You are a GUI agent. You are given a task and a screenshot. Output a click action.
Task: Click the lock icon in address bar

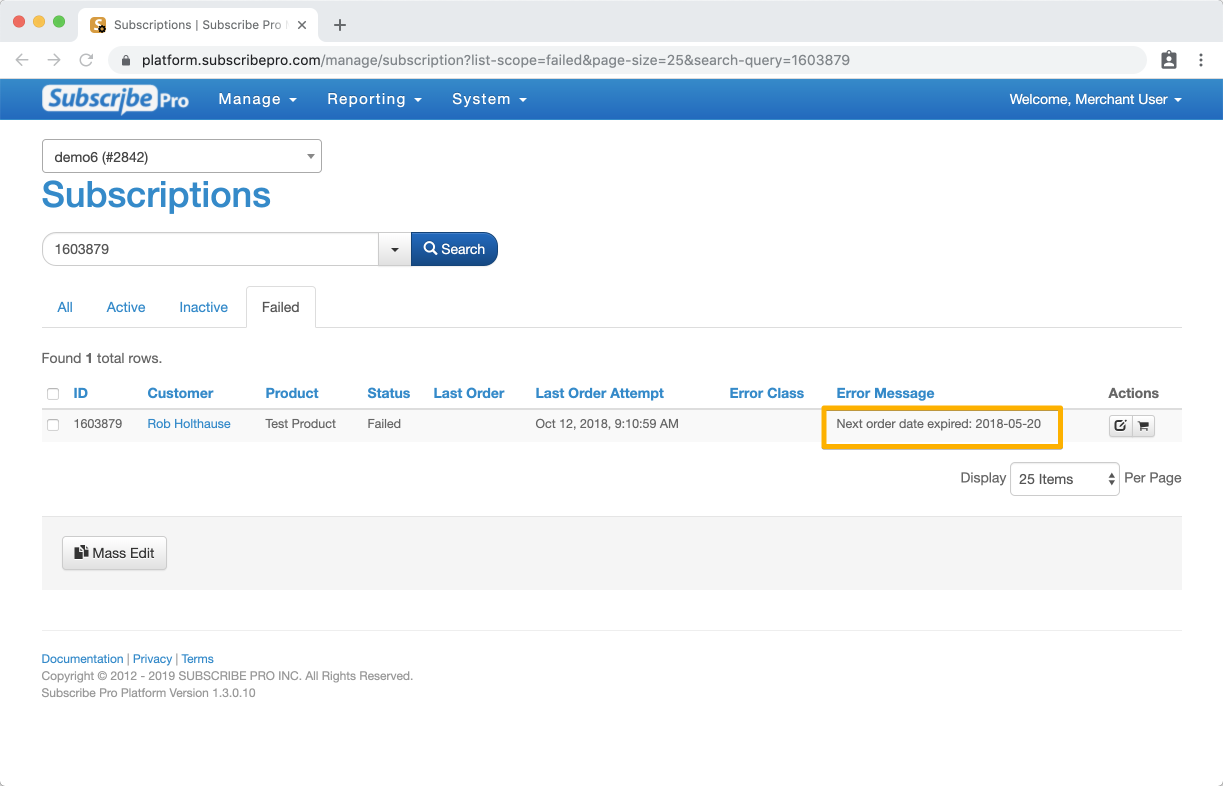click(126, 60)
